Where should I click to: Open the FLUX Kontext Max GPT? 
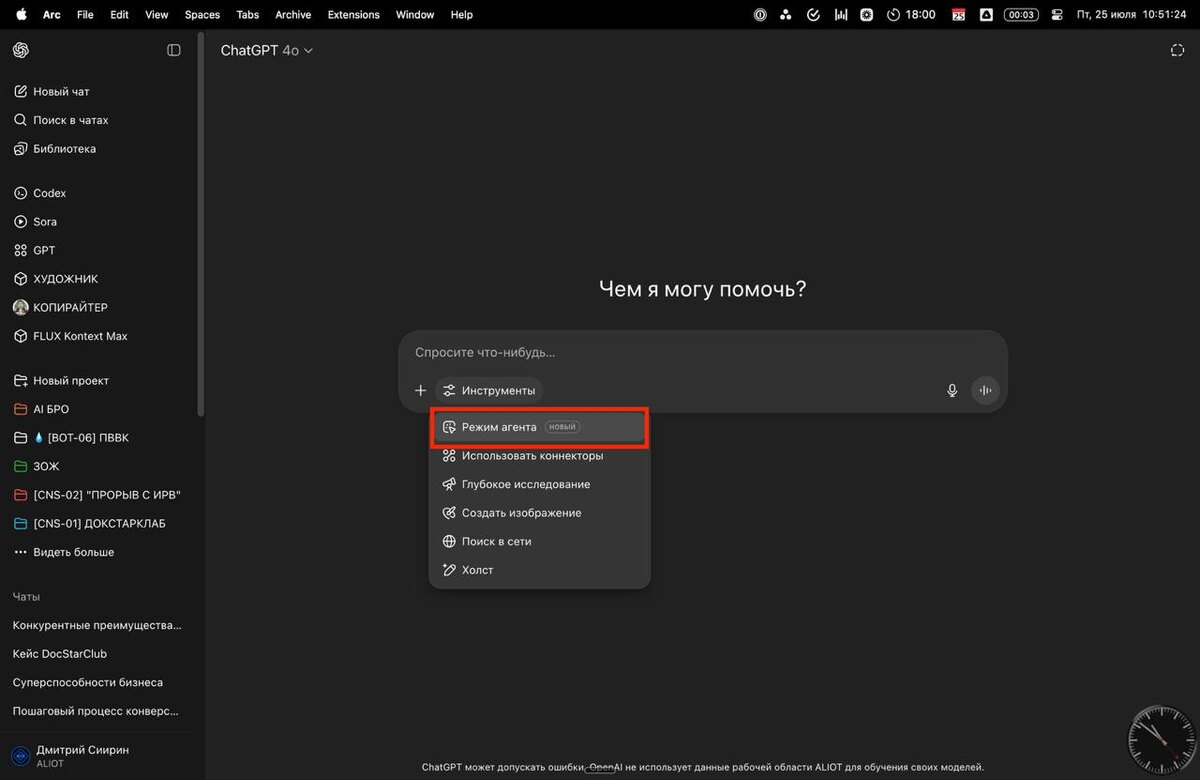tap(100, 336)
